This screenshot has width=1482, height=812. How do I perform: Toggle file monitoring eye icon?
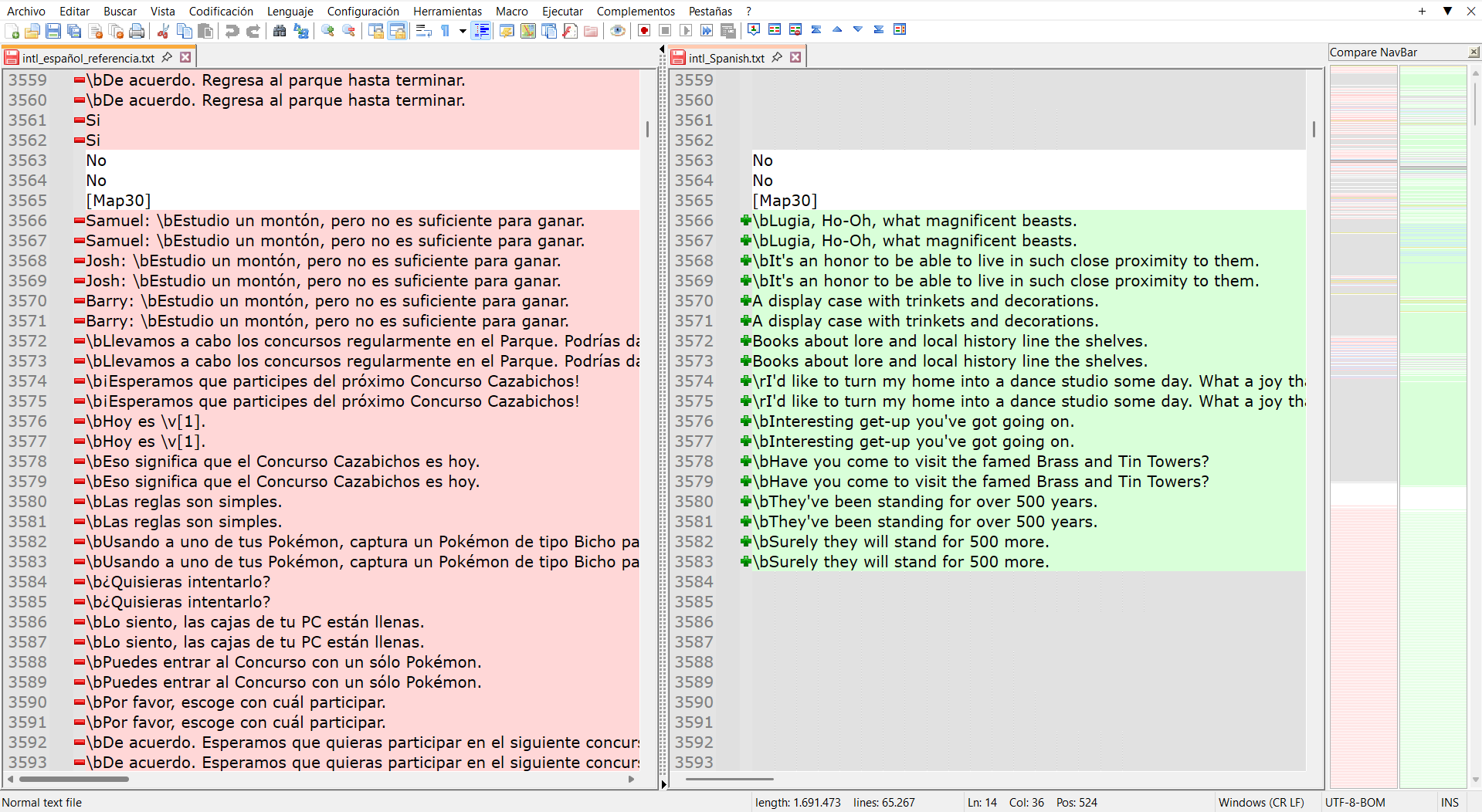pos(618,30)
